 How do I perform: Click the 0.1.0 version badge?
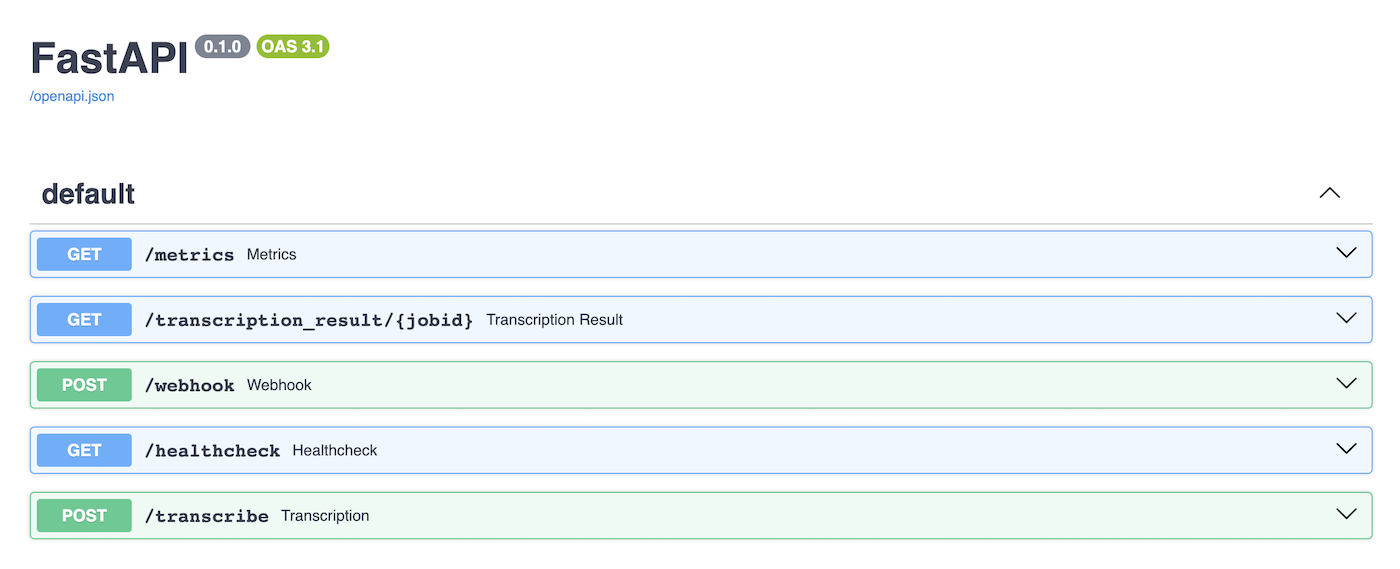pyautogui.click(x=222, y=46)
